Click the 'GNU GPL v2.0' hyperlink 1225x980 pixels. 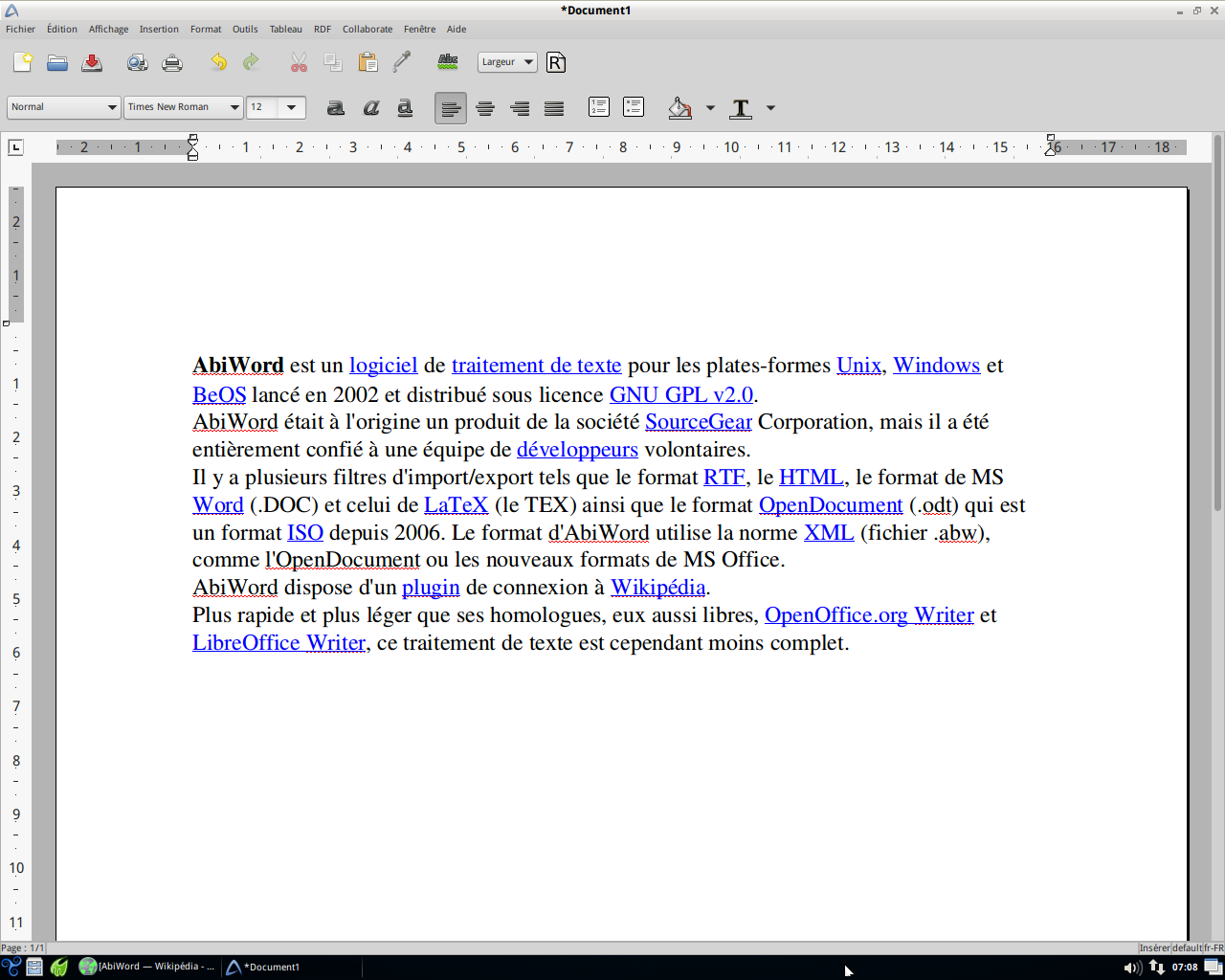pos(680,394)
